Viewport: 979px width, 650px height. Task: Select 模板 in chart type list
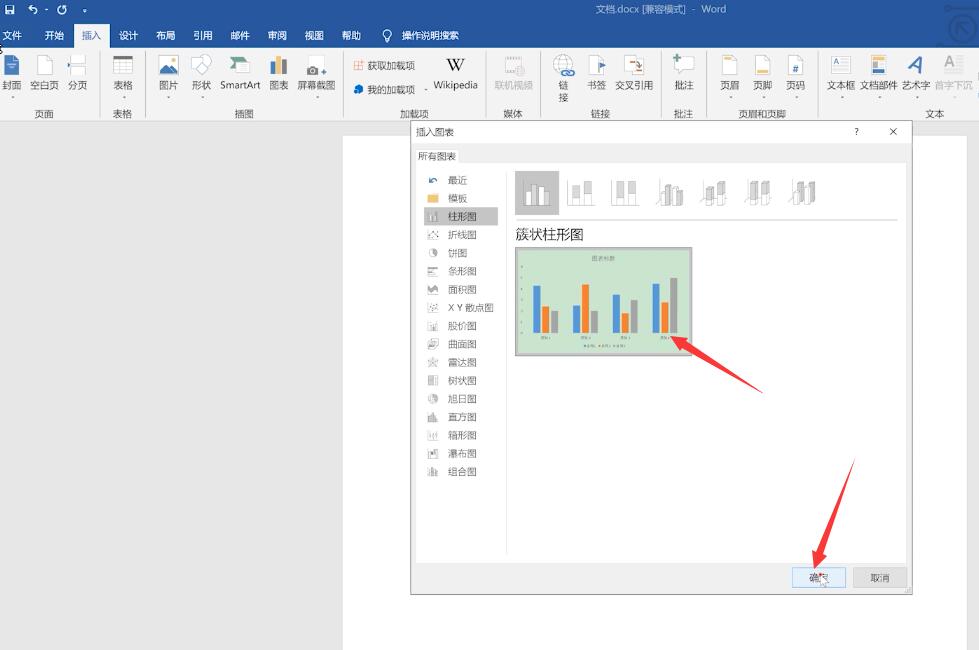click(x=461, y=198)
